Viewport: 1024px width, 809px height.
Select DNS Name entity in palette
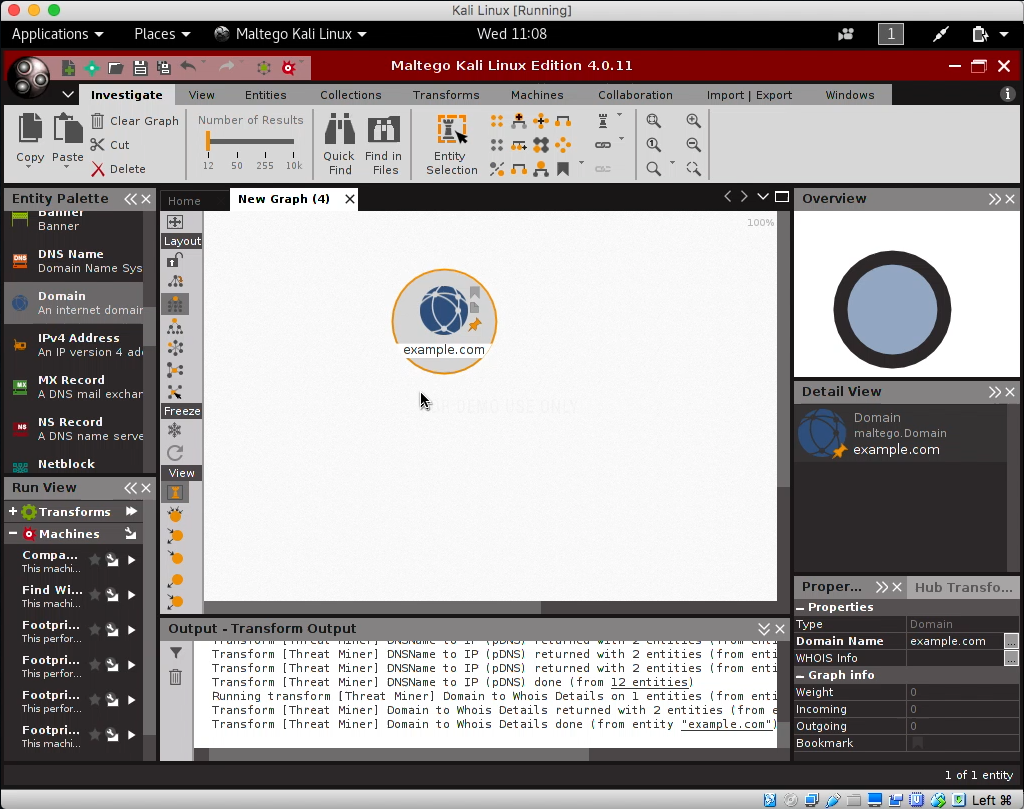pos(74,261)
